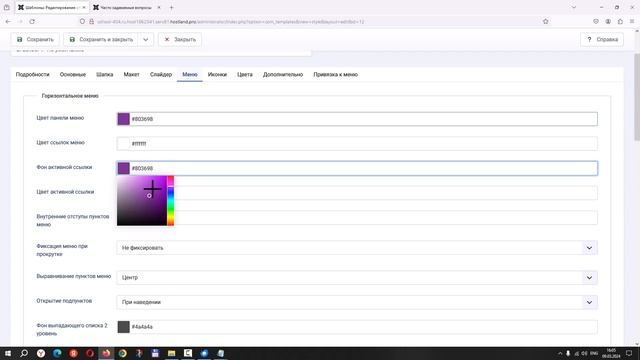Open the Открытие подпунктов dropdown
Image resolution: width=640 pixels, height=360 pixels.
357,302
